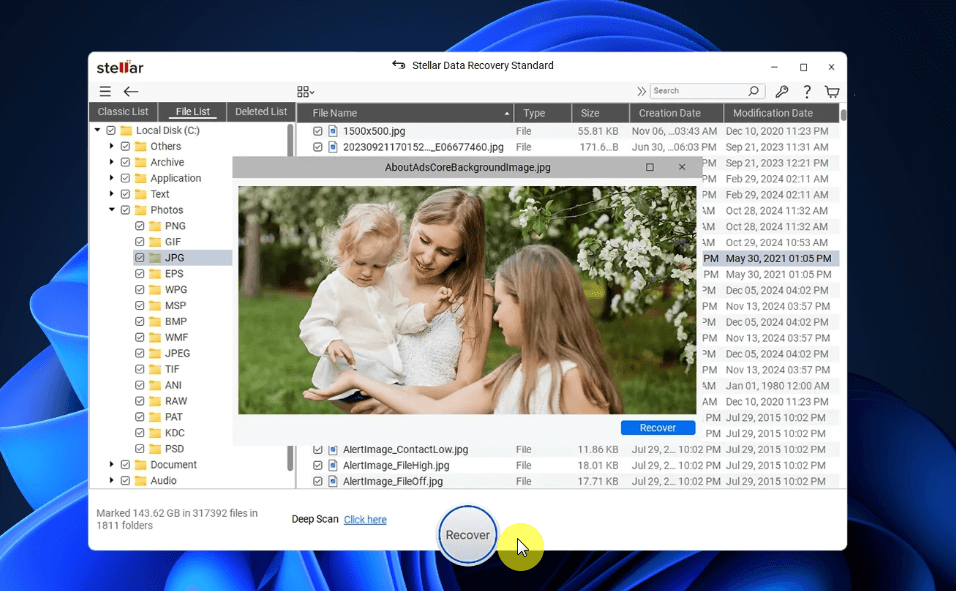Image resolution: width=956 pixels, height=591 pixels.
Task: Open the hamburger menu
Action: (105, 91)
